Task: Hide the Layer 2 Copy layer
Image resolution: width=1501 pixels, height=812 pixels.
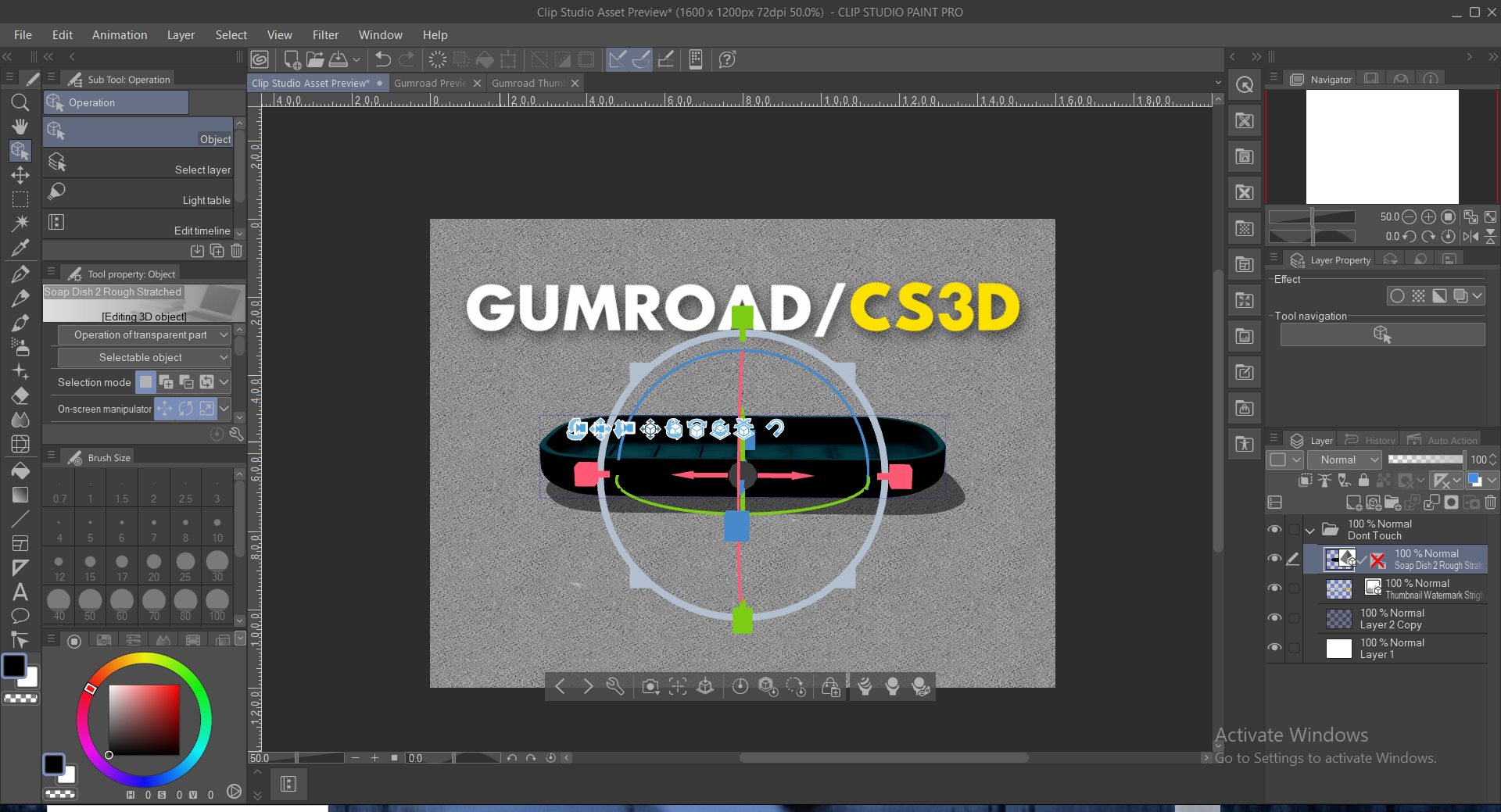Action: click(x=1274, y=618)
